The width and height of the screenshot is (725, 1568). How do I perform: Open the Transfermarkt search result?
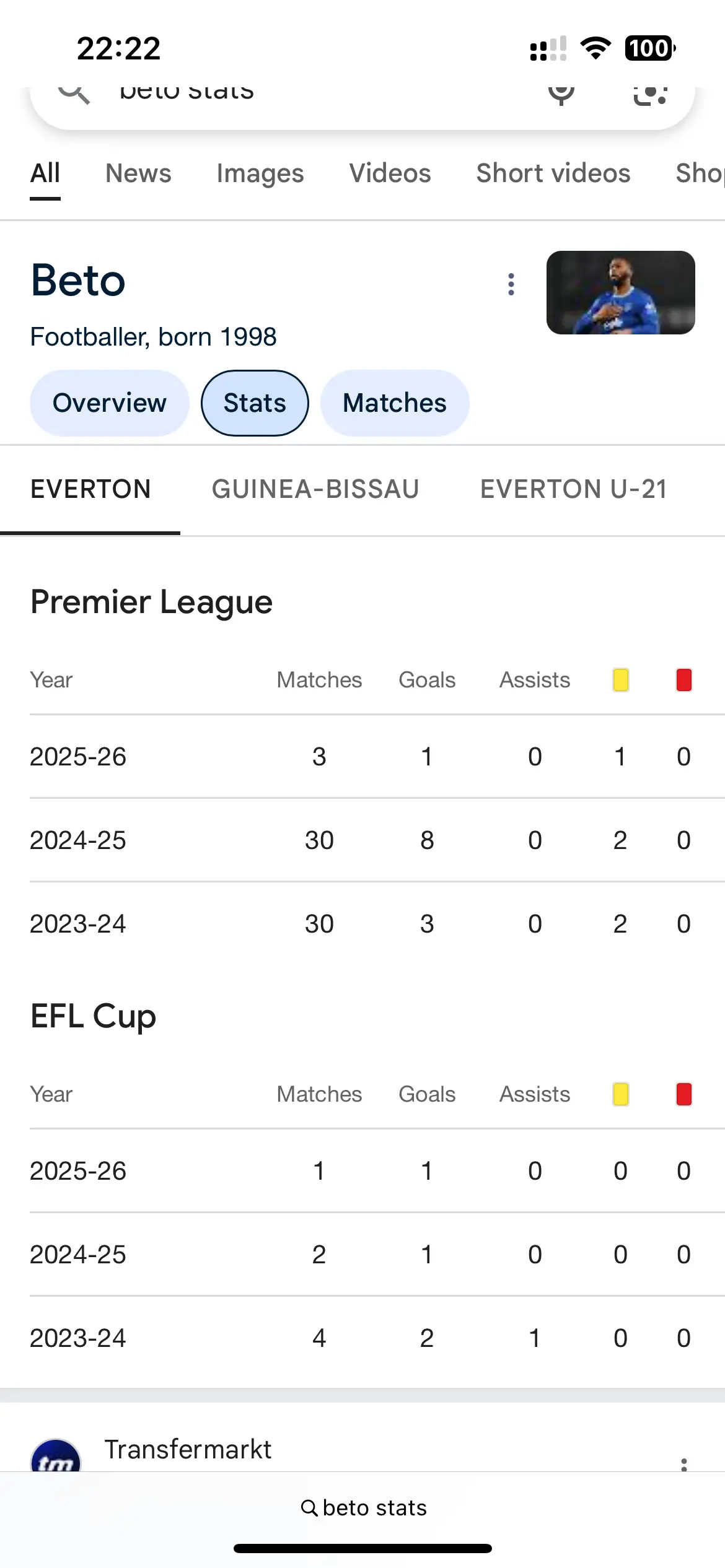pos(188,1450)
